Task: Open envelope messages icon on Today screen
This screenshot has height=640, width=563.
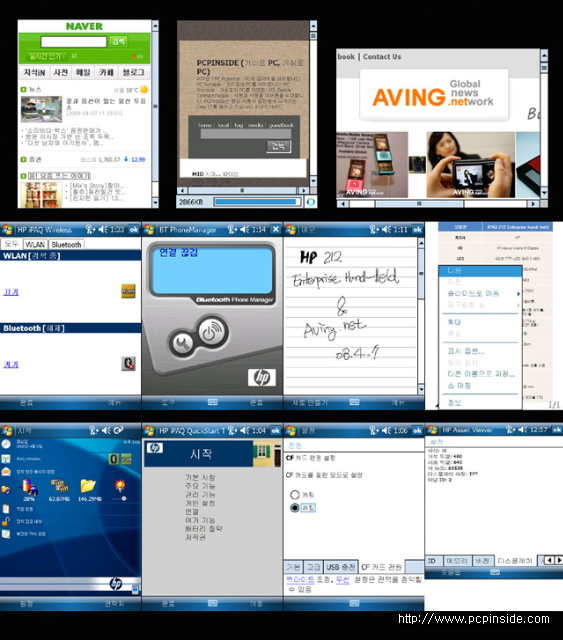Action: pos(6,471)
